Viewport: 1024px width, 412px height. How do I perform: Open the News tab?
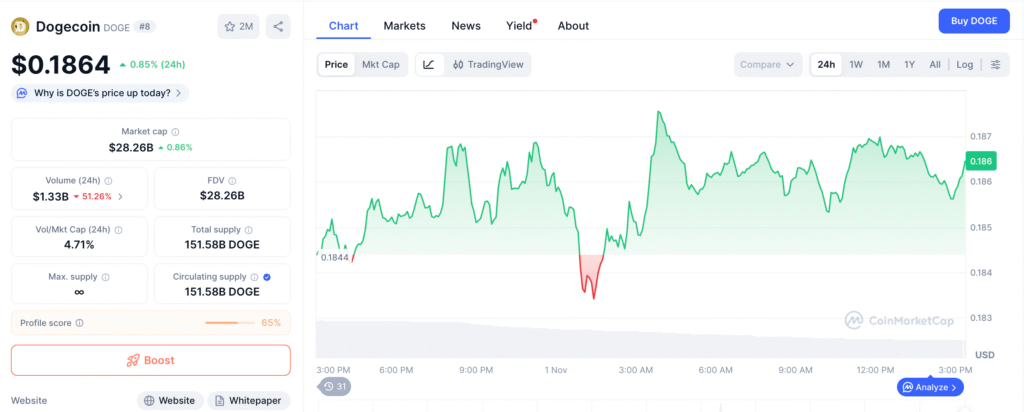point(465,25)
